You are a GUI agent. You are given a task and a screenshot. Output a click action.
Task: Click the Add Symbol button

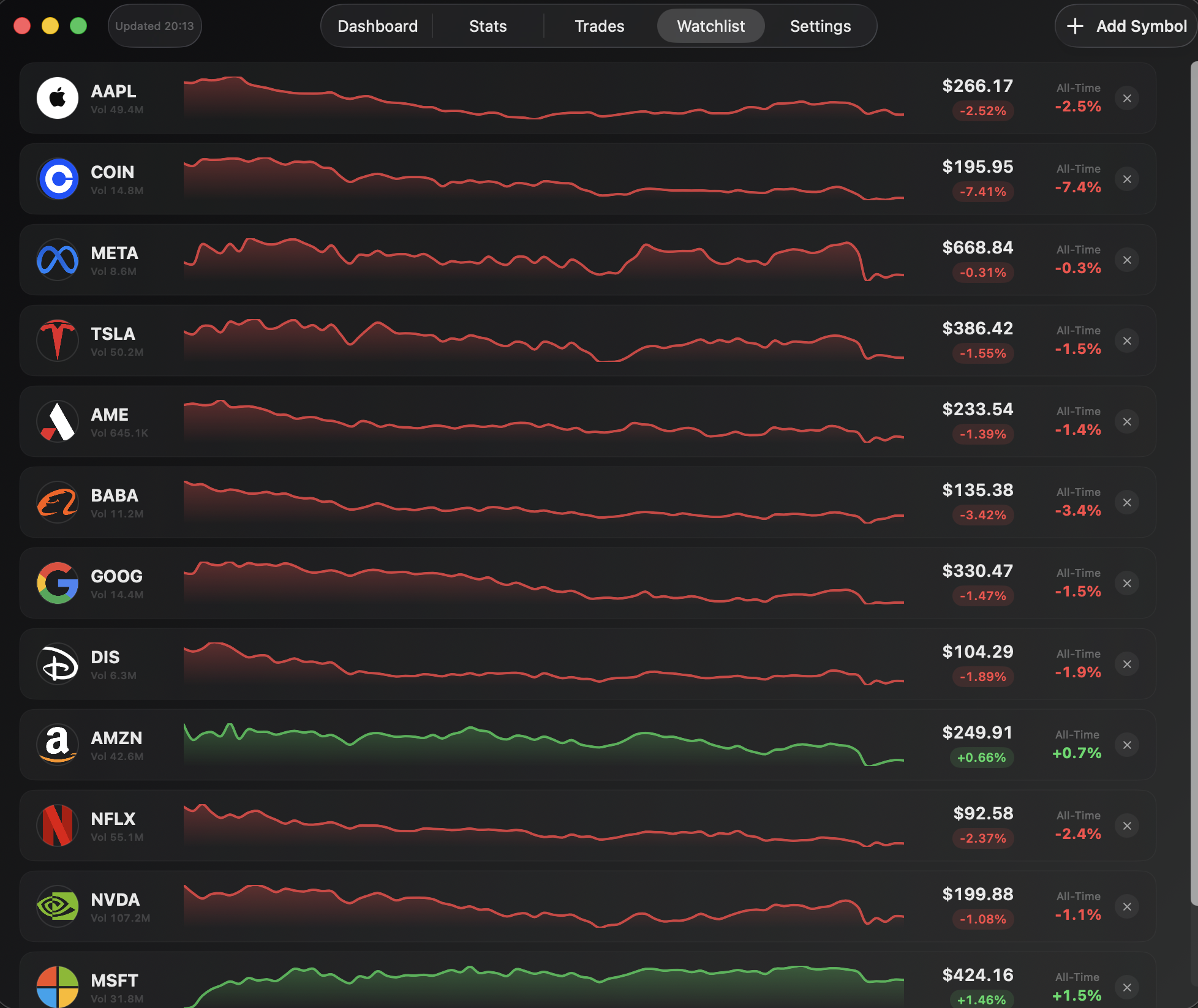[1126, 26]
